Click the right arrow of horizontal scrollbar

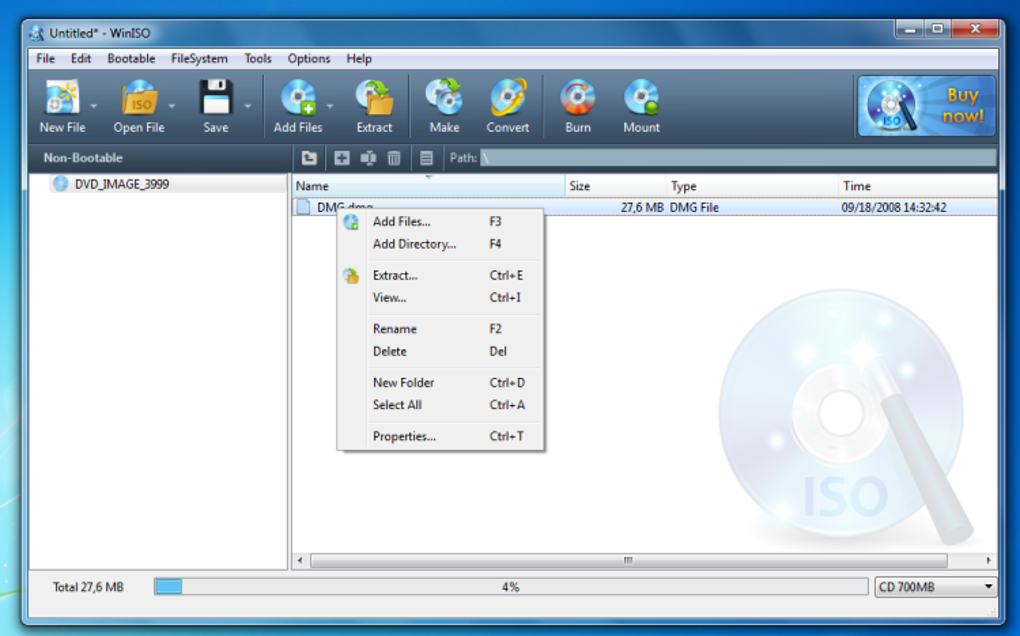pos(988,560)
